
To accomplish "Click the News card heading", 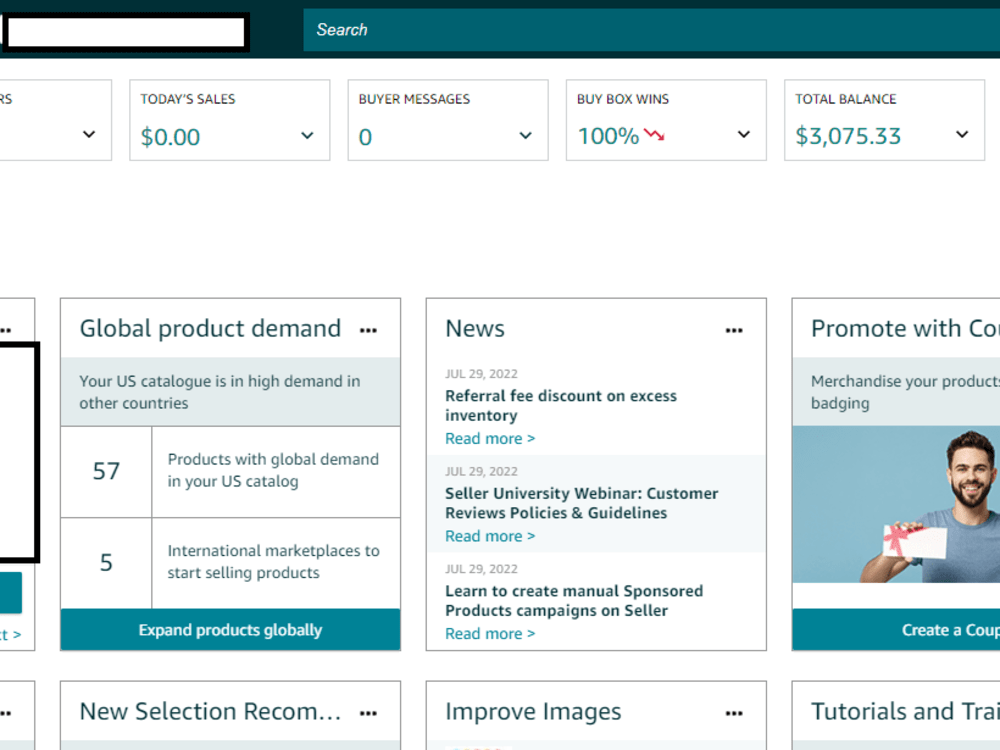I will [475, 328].
